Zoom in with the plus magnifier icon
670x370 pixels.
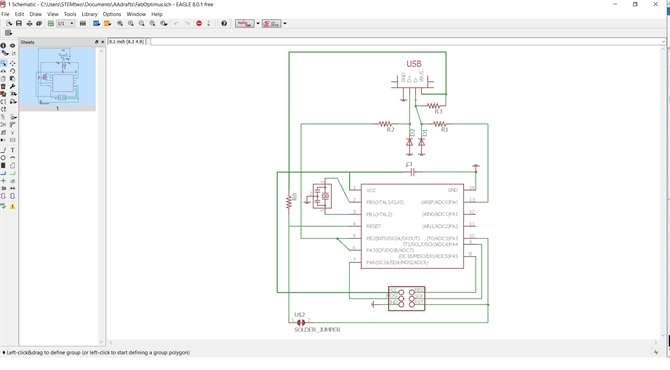point(131,23)
